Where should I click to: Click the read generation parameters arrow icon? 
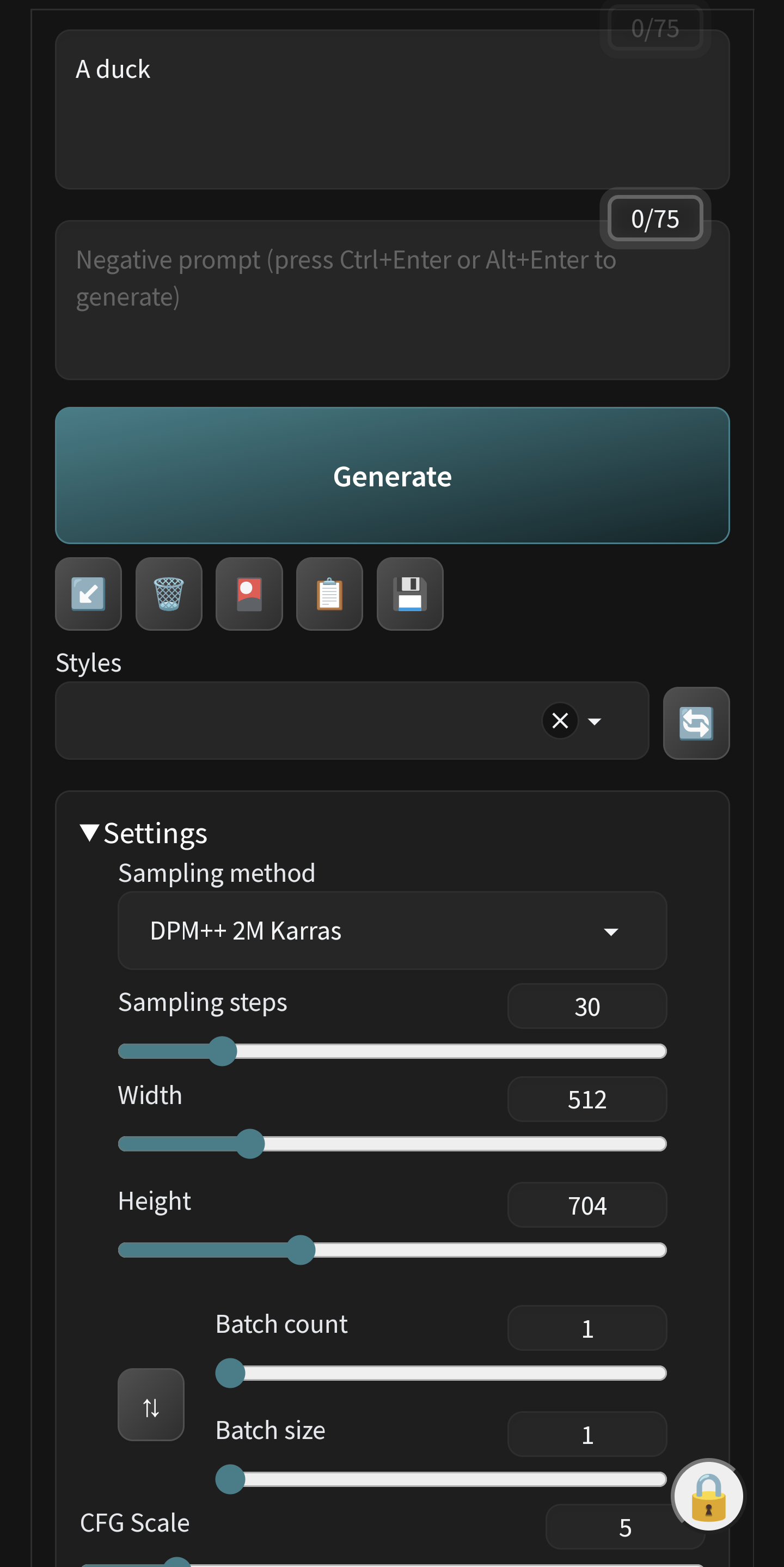tap(88, 594)
